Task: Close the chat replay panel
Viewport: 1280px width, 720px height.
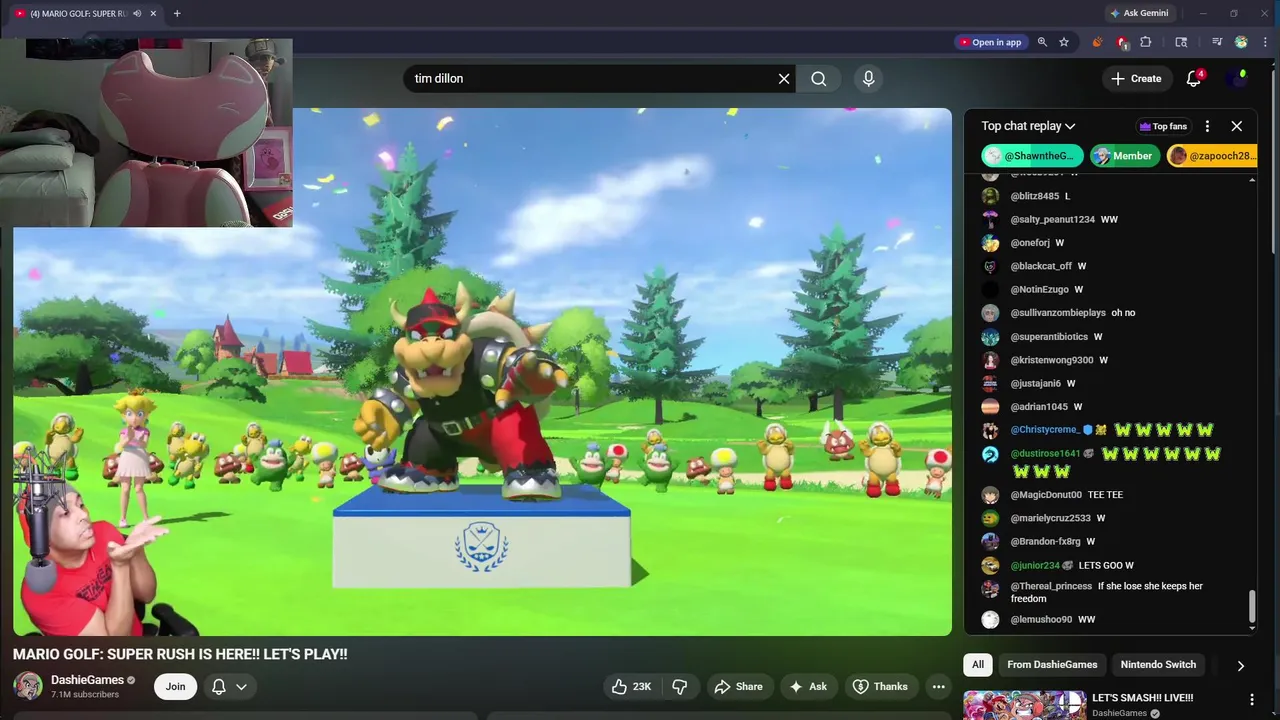Action: tap(1237, 126)
